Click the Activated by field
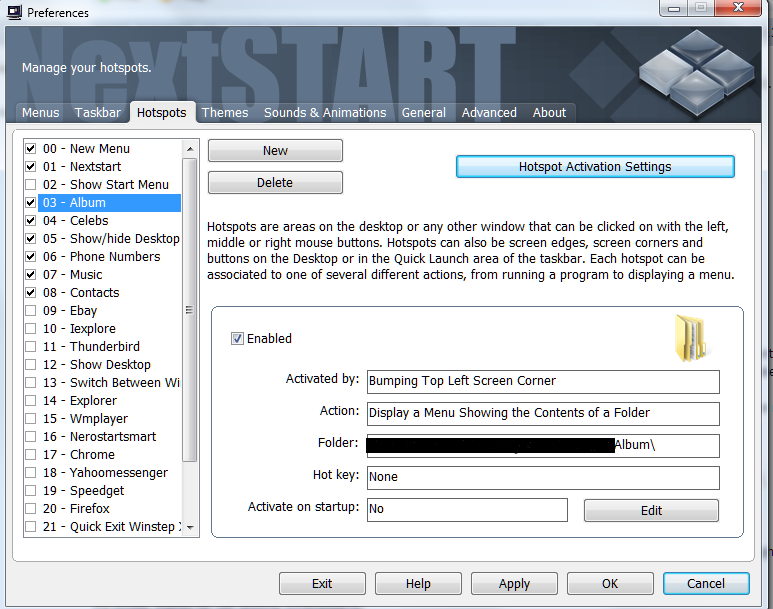 coord(543,381)
